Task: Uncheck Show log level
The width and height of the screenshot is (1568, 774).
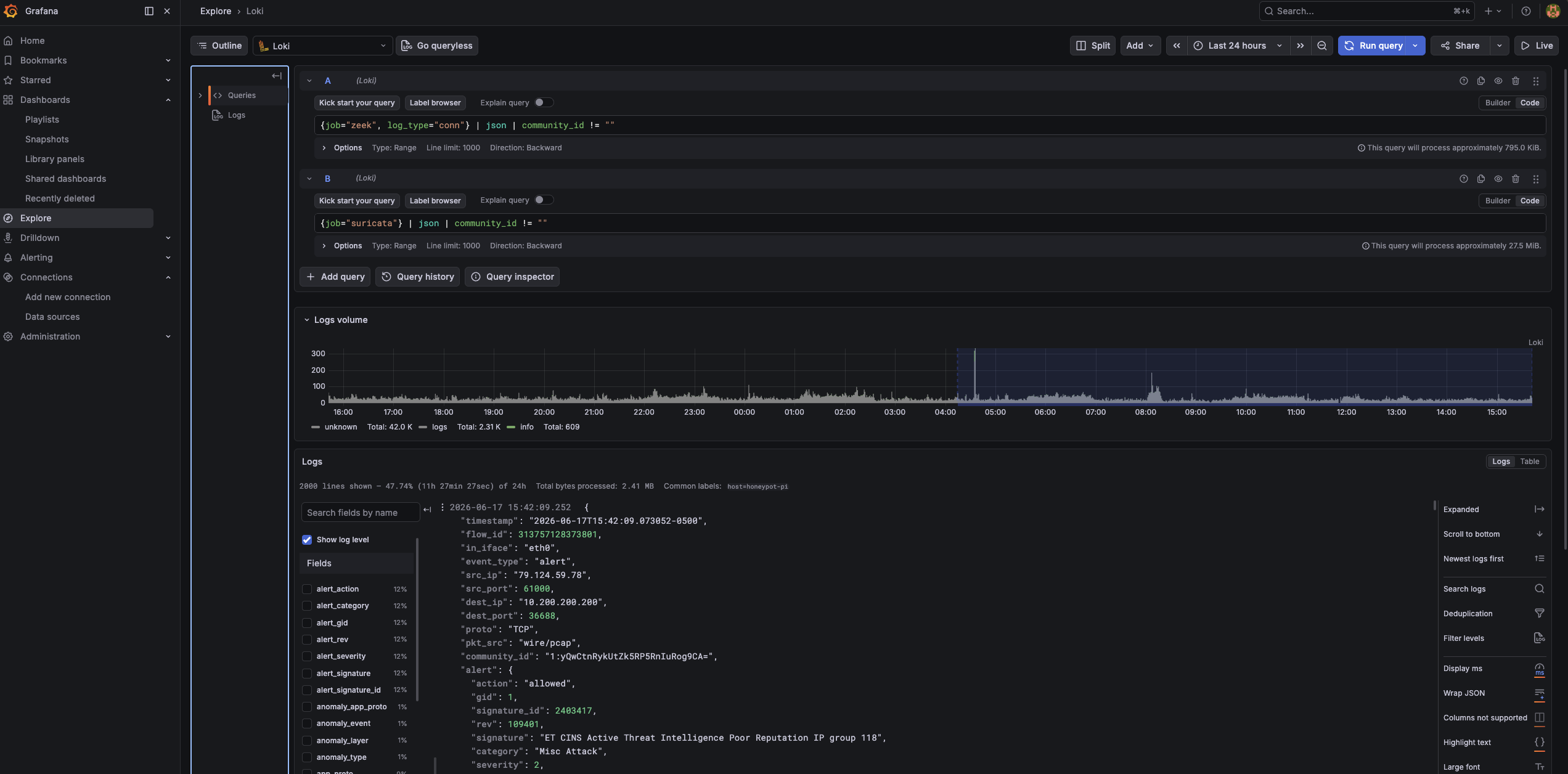Action: pyautogui.click(x=307, y=540)
